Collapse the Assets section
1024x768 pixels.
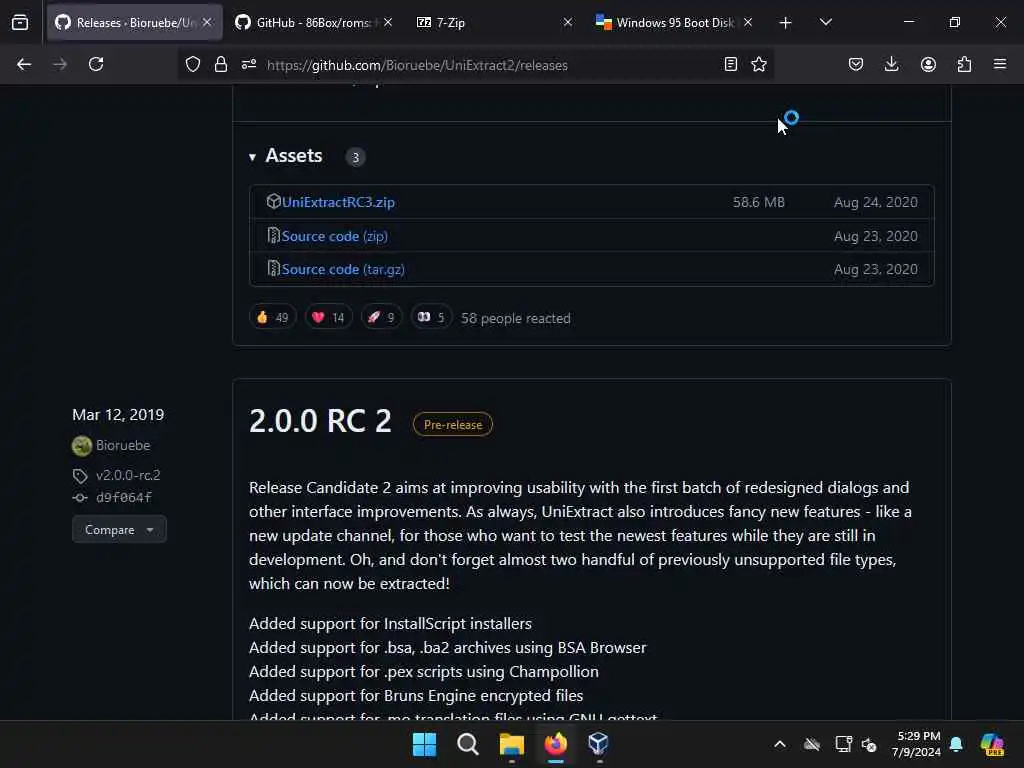[285, 156]
